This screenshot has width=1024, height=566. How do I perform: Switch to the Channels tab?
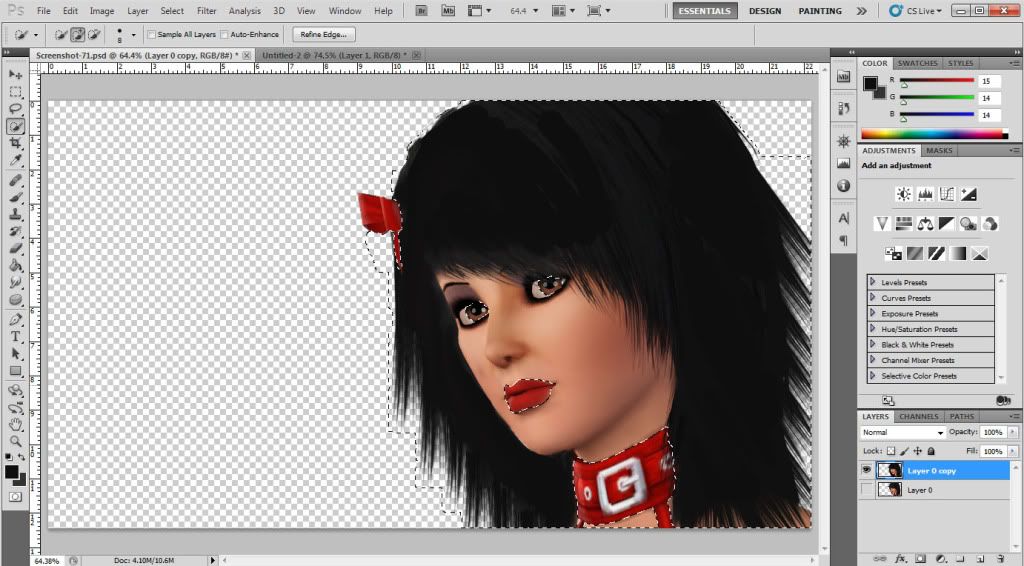coord(919,417)
